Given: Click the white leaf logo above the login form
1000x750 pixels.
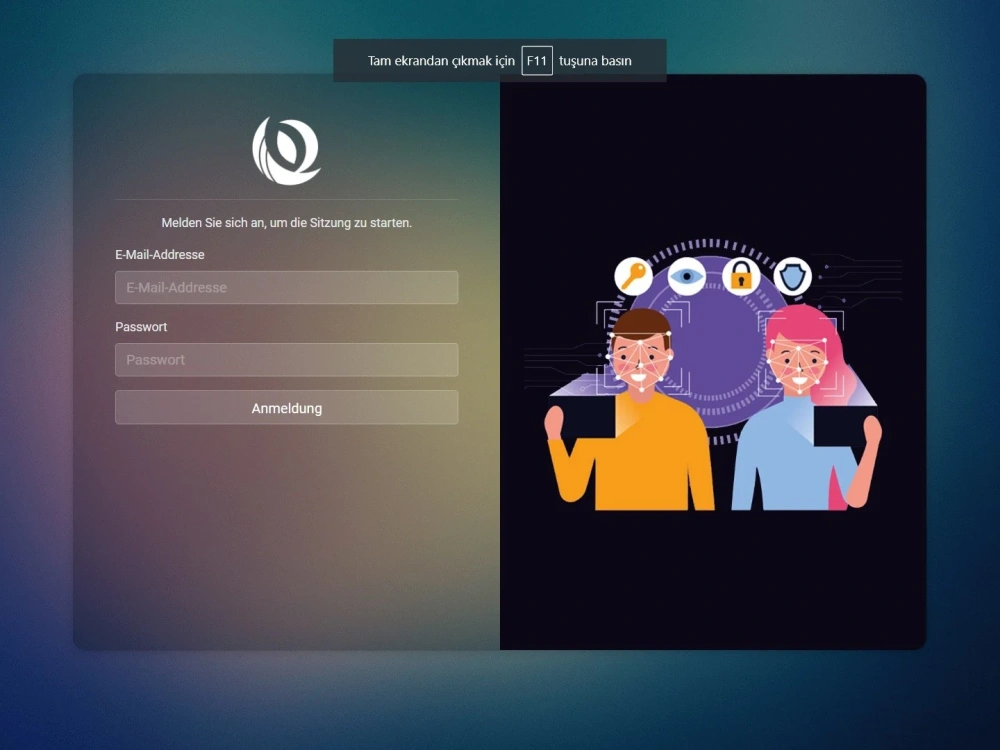Looking at the screenshot, I should click(286, 151).
